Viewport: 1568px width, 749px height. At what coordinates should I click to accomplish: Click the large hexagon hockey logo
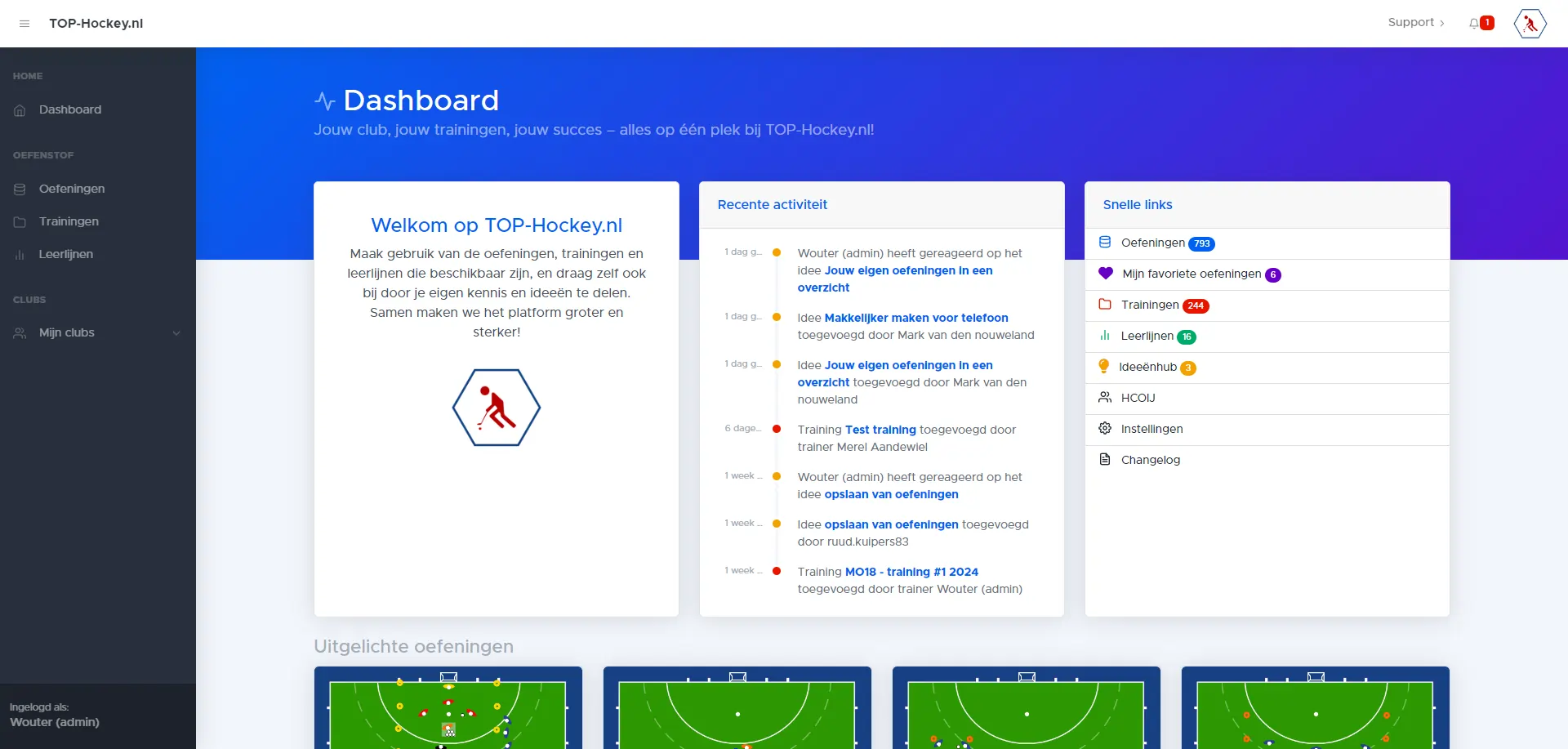(x=497, y=408)
